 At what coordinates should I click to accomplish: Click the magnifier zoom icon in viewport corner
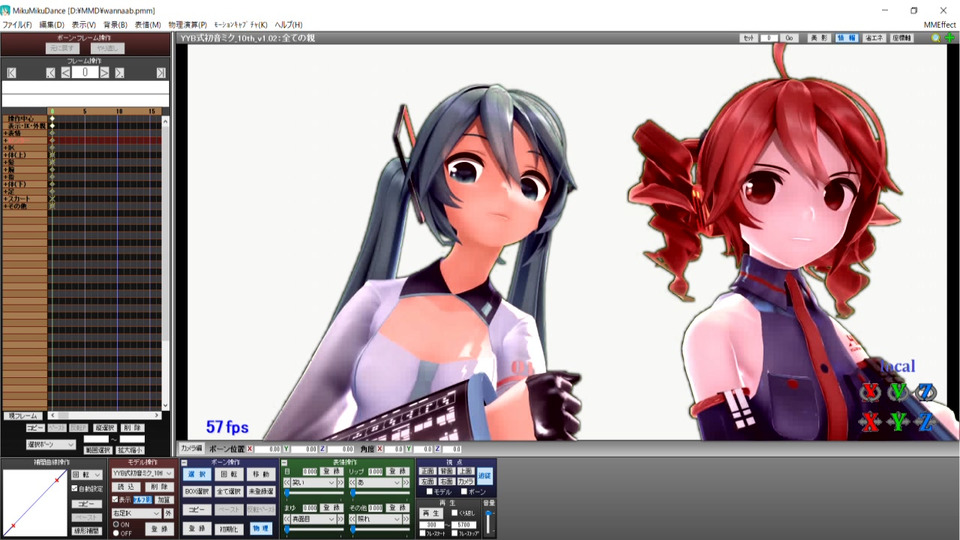pyautogui.click(x=936, y=38)
